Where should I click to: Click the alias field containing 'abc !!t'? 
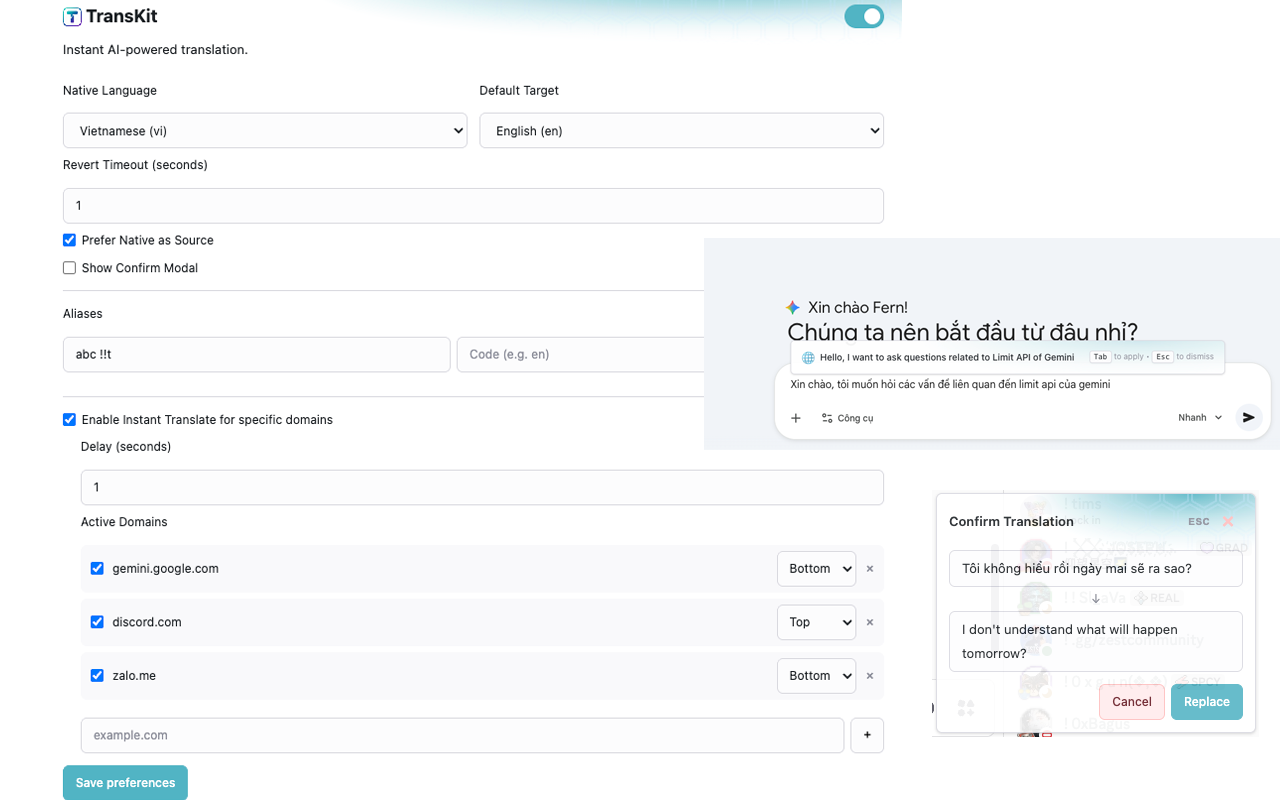point(256,355)
